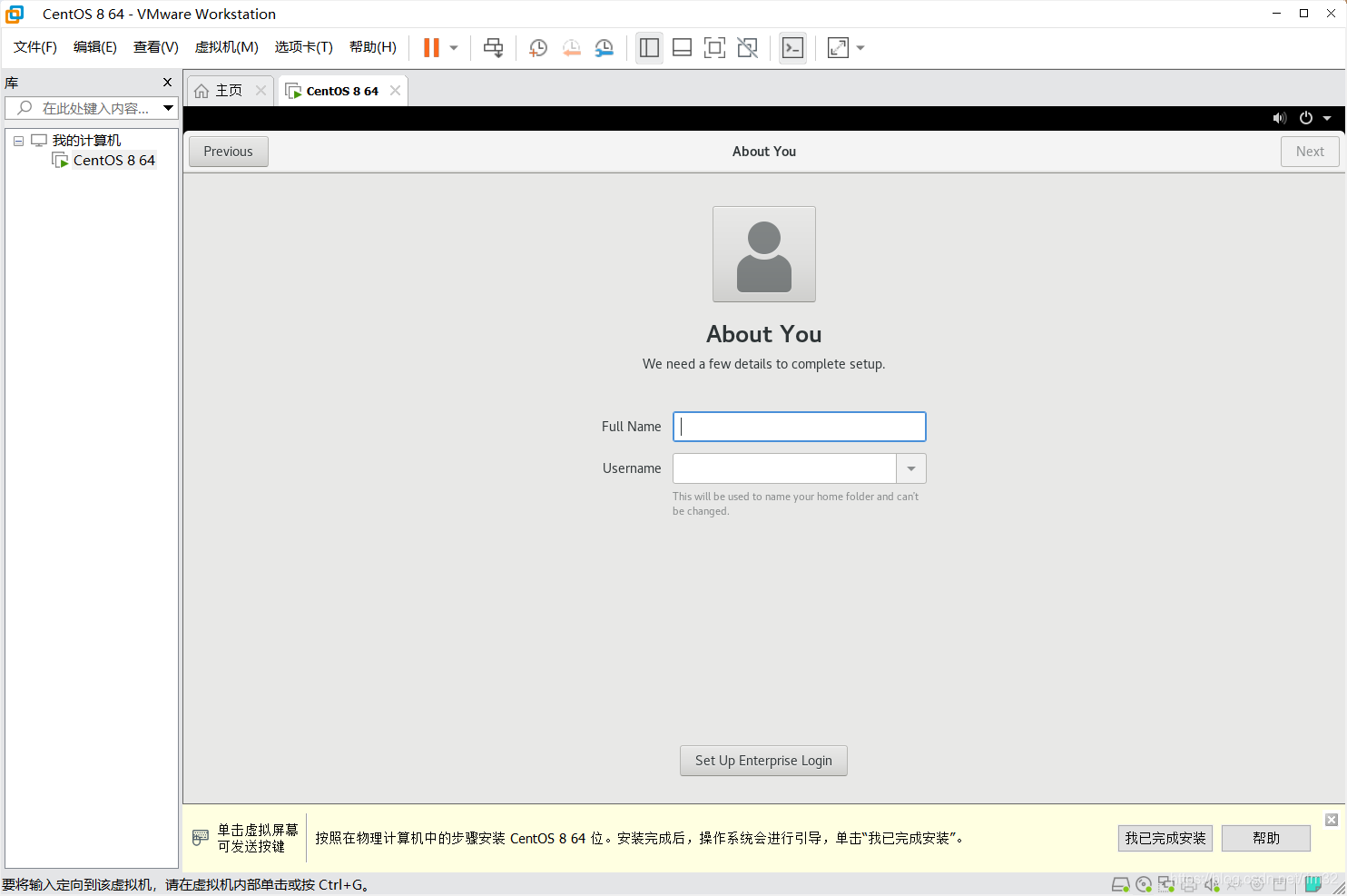
Task: Click the Username text field
Action: pos(784,468)
